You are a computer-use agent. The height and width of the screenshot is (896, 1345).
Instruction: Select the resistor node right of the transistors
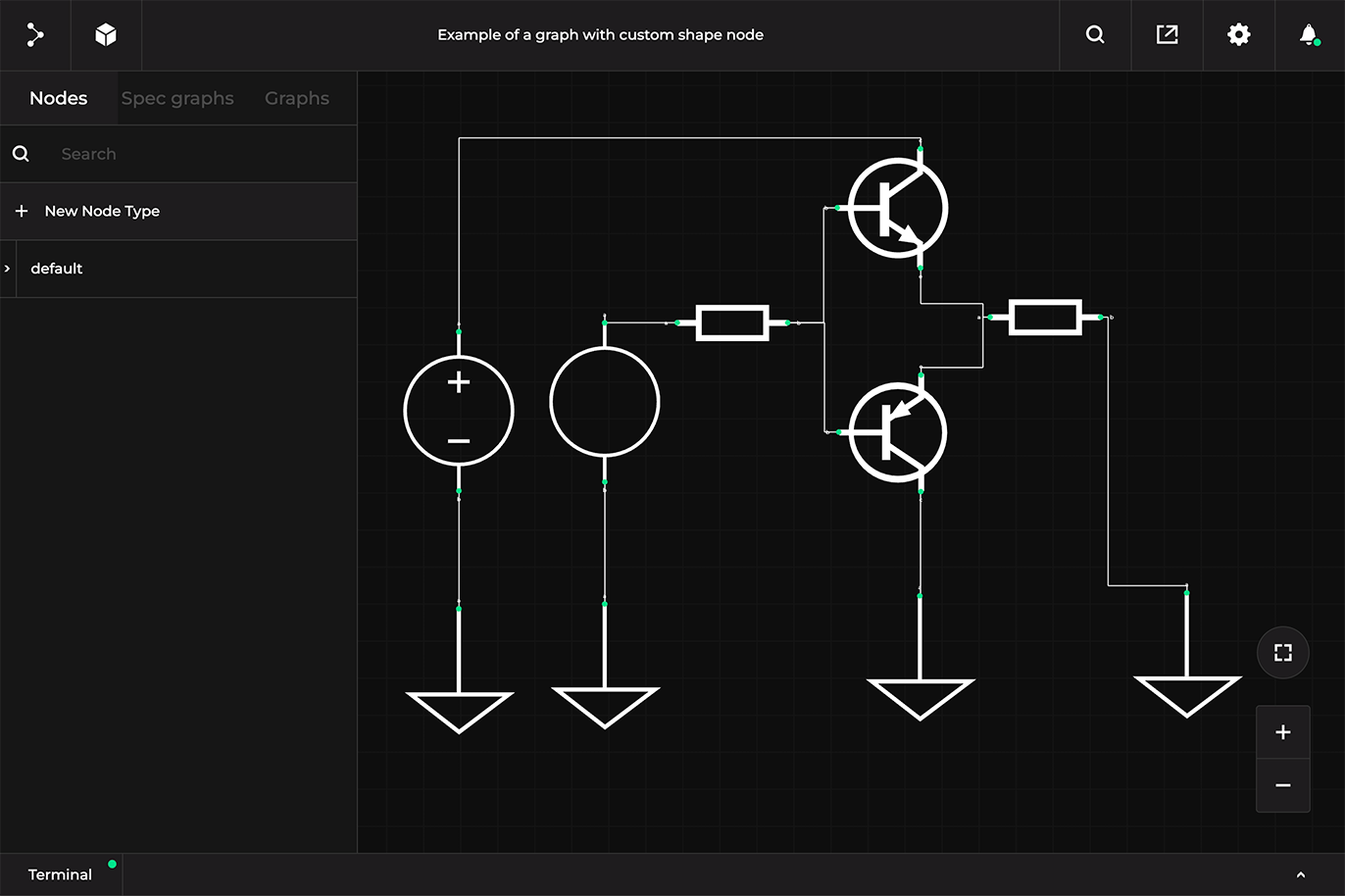pos(1046,318)
